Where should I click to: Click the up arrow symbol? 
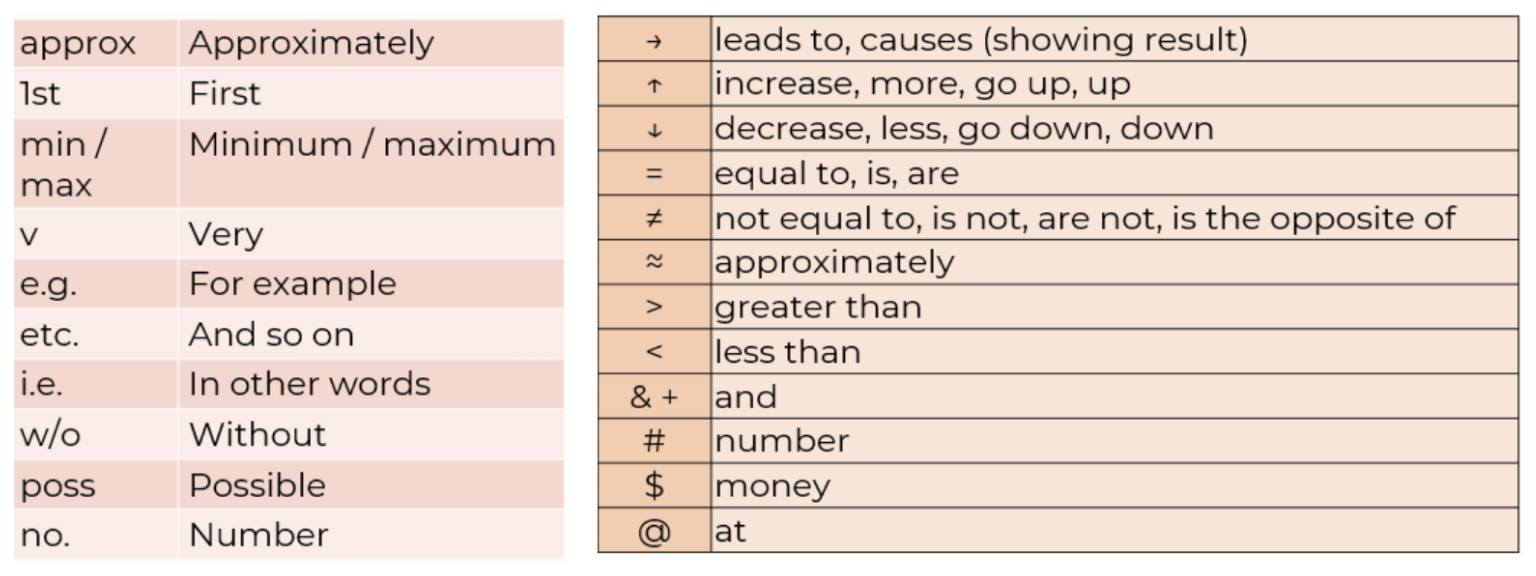coord(654,86)
